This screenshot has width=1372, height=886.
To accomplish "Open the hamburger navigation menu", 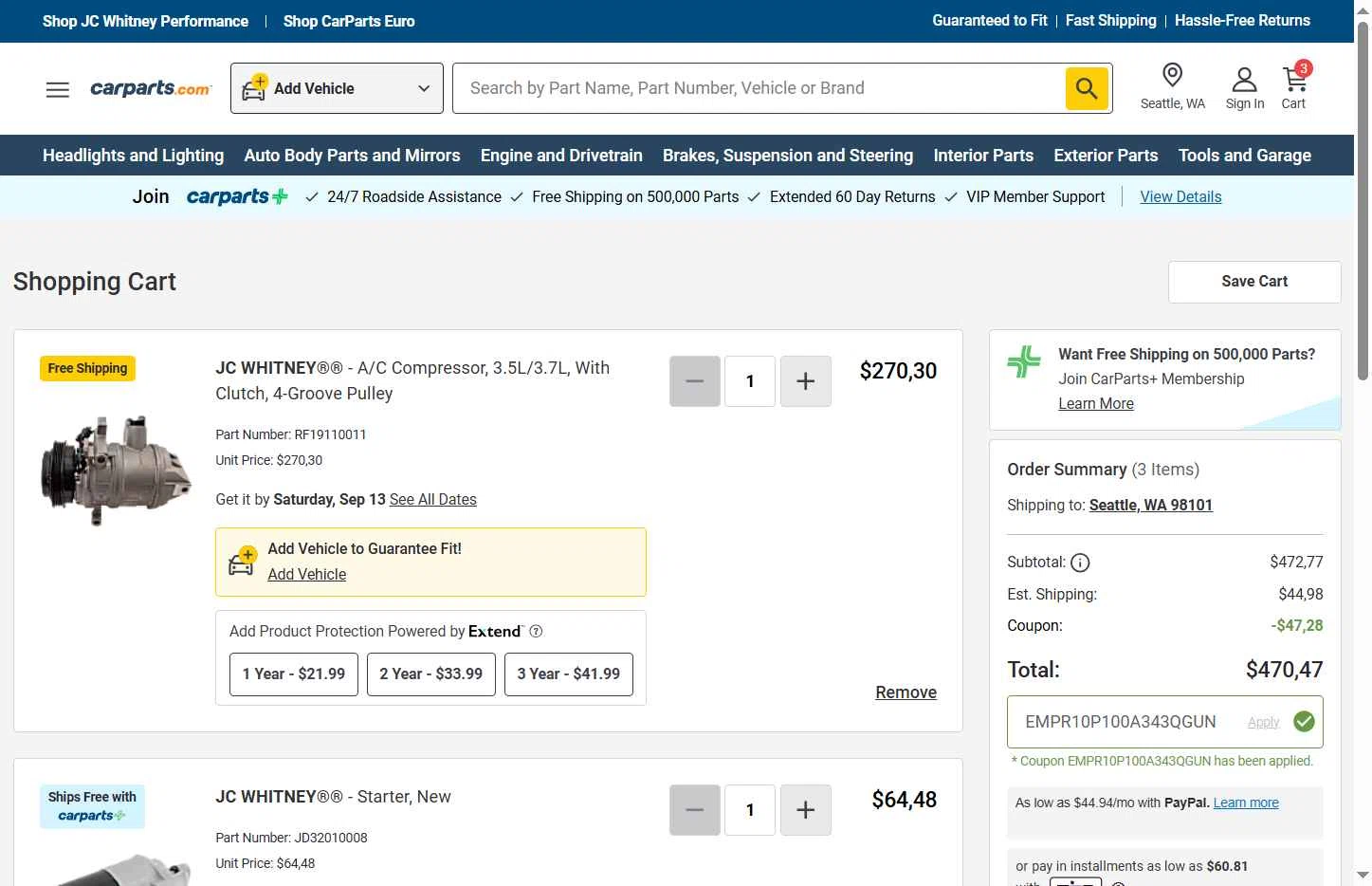I will tap(58, 89).
